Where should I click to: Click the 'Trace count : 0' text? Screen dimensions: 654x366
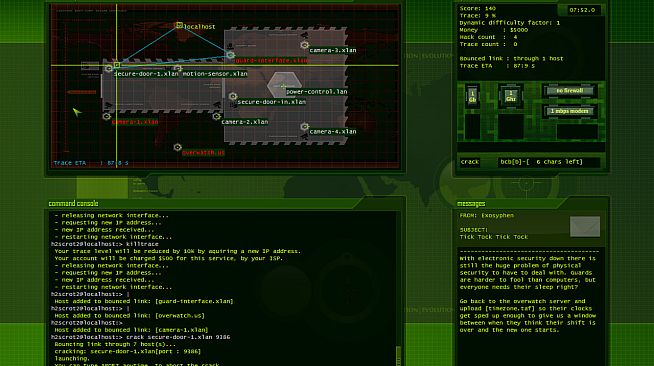point(488,44)
